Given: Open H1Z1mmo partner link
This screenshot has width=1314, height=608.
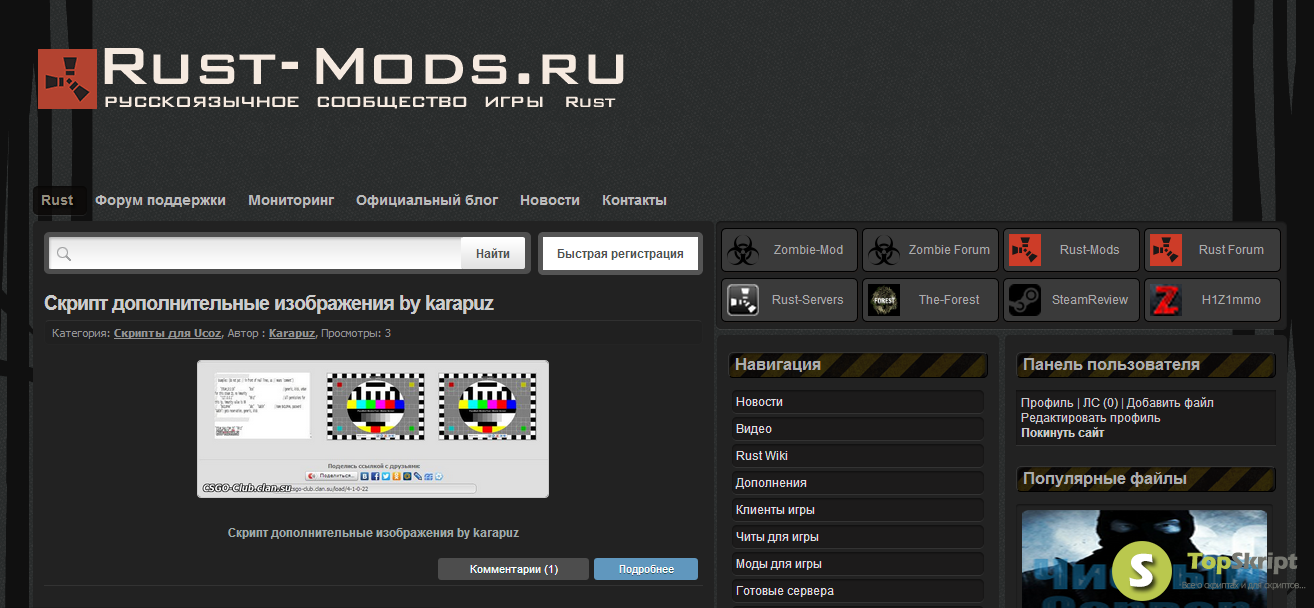Looking at the screenshot, I should click(1213, 300).
